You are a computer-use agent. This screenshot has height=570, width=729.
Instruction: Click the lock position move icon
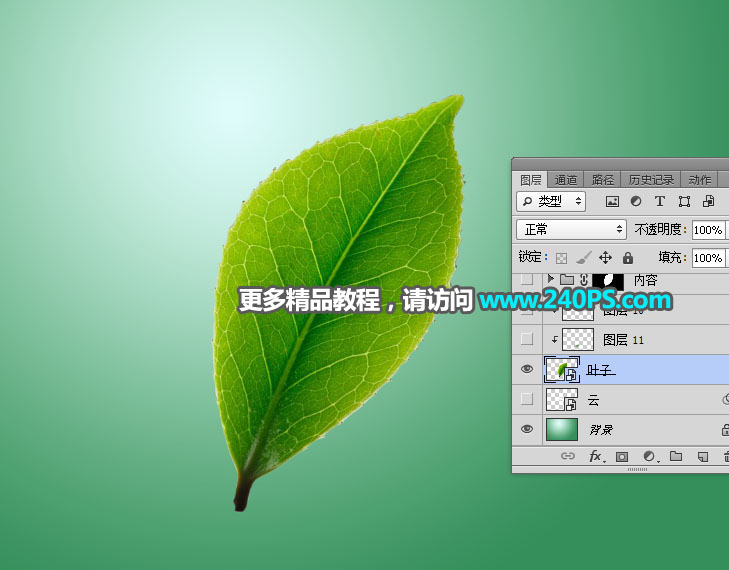[605, 258]
